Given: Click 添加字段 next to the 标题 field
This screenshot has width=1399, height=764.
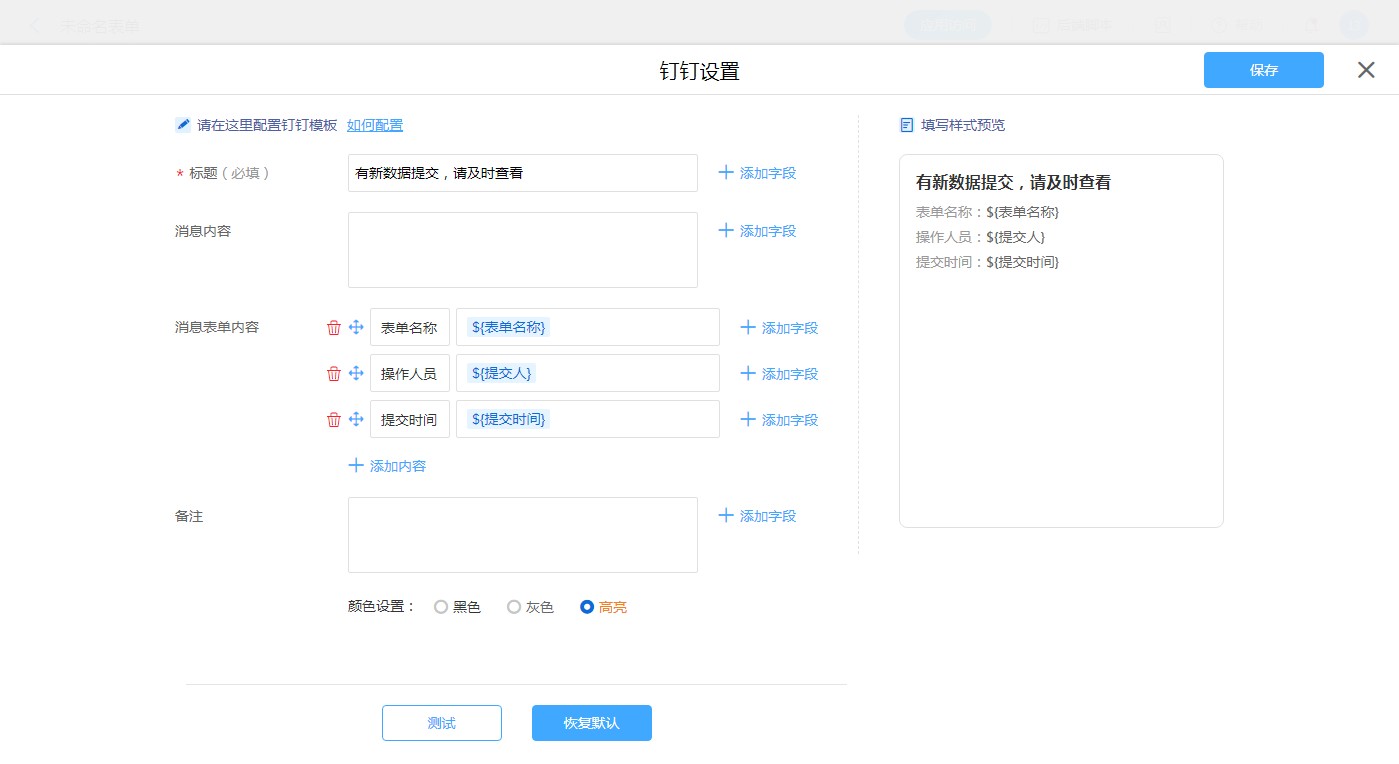Looking at the screenshot, I should point(757,173).
